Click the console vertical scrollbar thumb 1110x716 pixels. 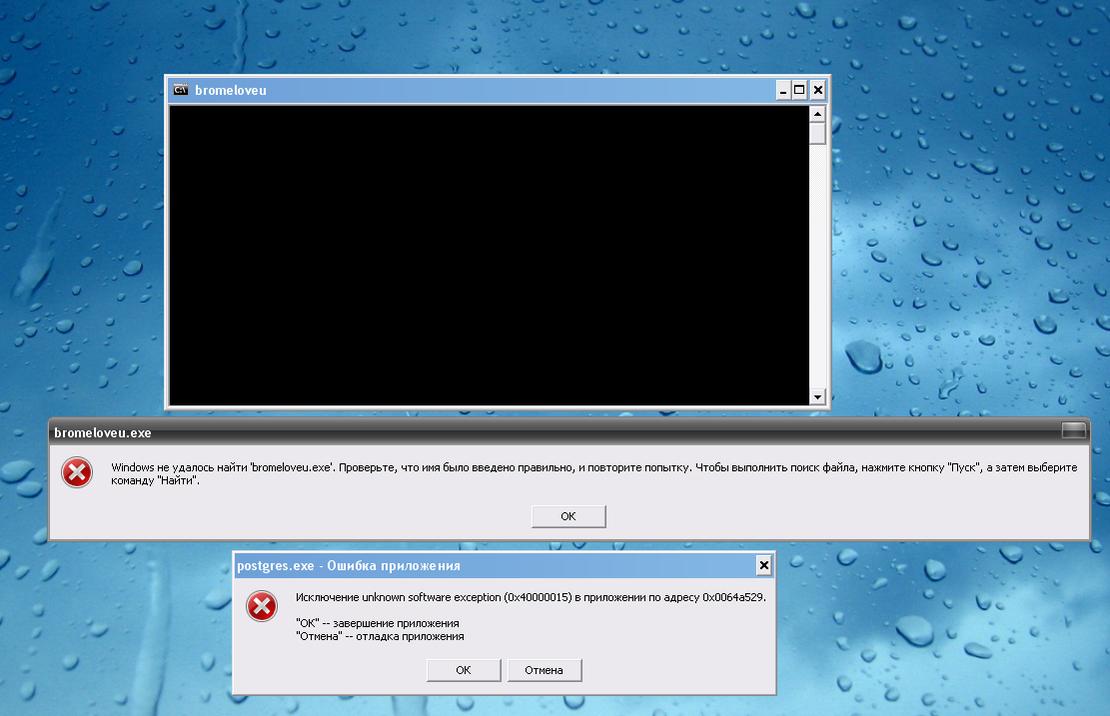pos(818,133)
